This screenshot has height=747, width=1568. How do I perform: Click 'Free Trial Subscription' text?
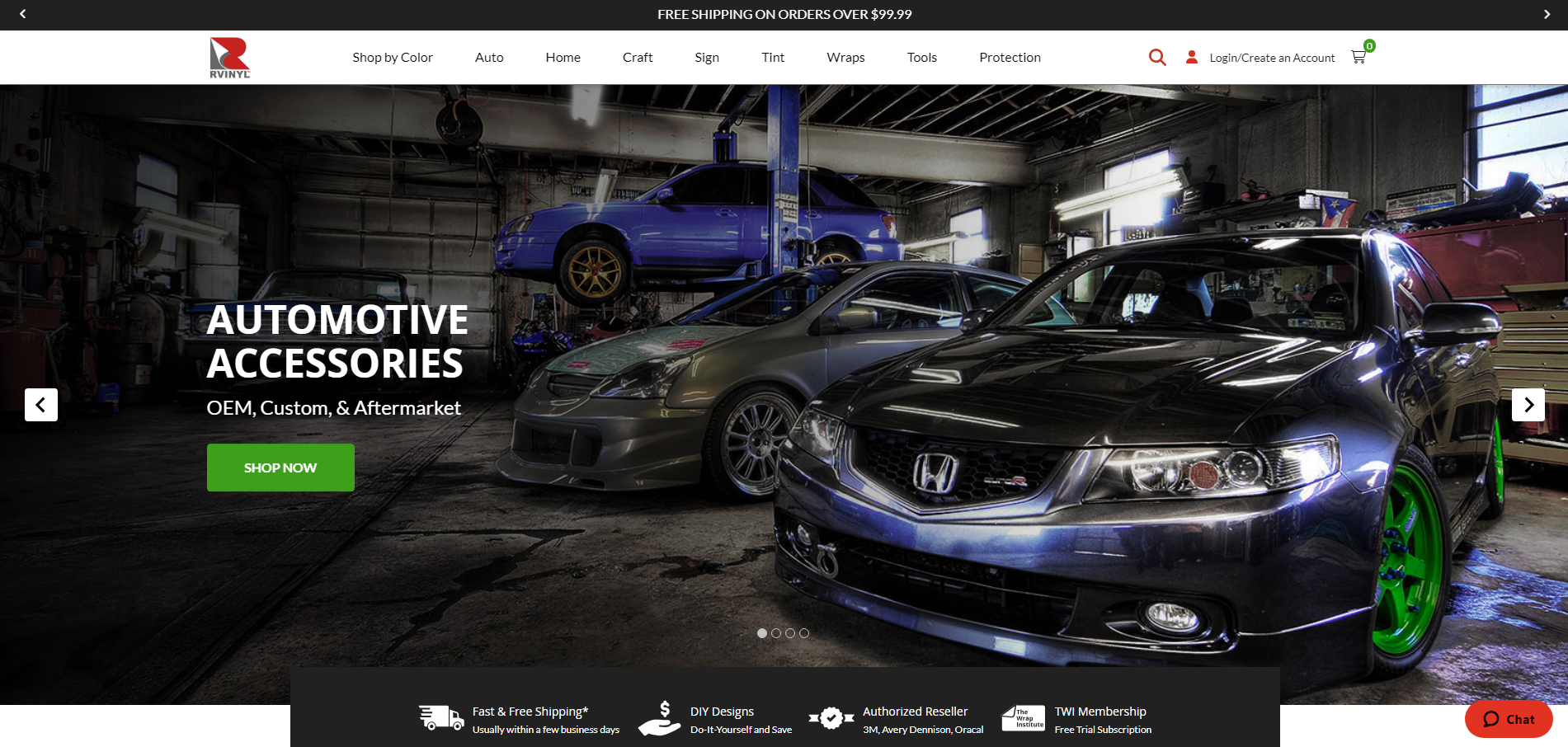1103,730
